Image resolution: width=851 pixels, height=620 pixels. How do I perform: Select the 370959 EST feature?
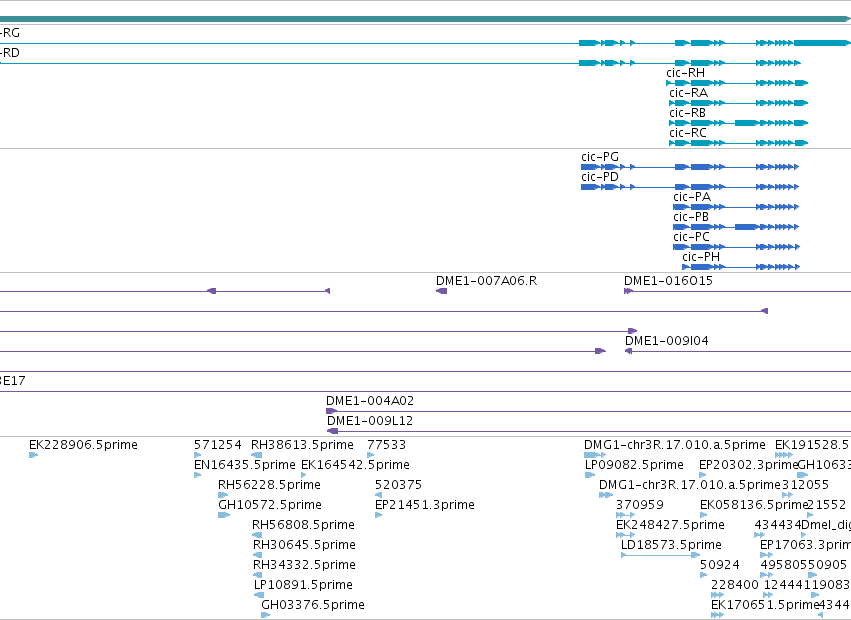click(x=625, y=515)
